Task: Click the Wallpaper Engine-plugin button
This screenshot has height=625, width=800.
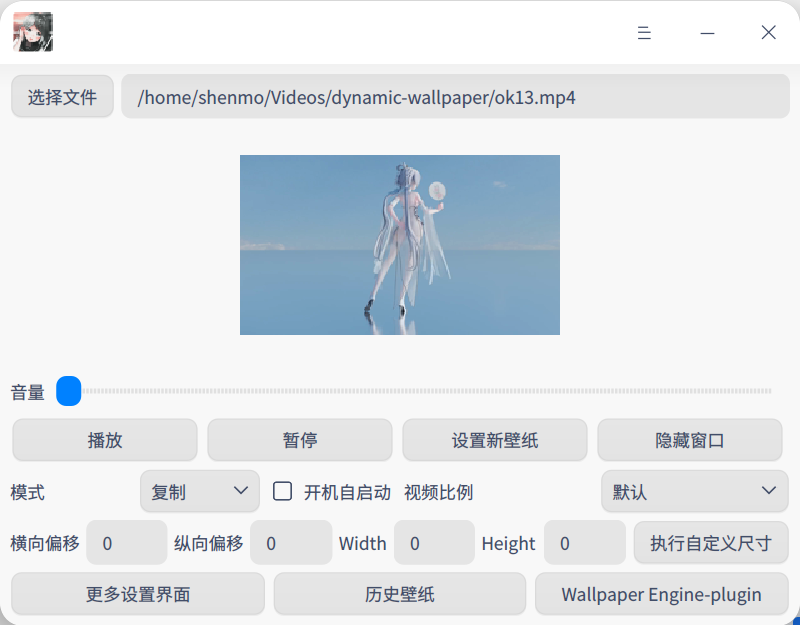Action: point(662,594)
